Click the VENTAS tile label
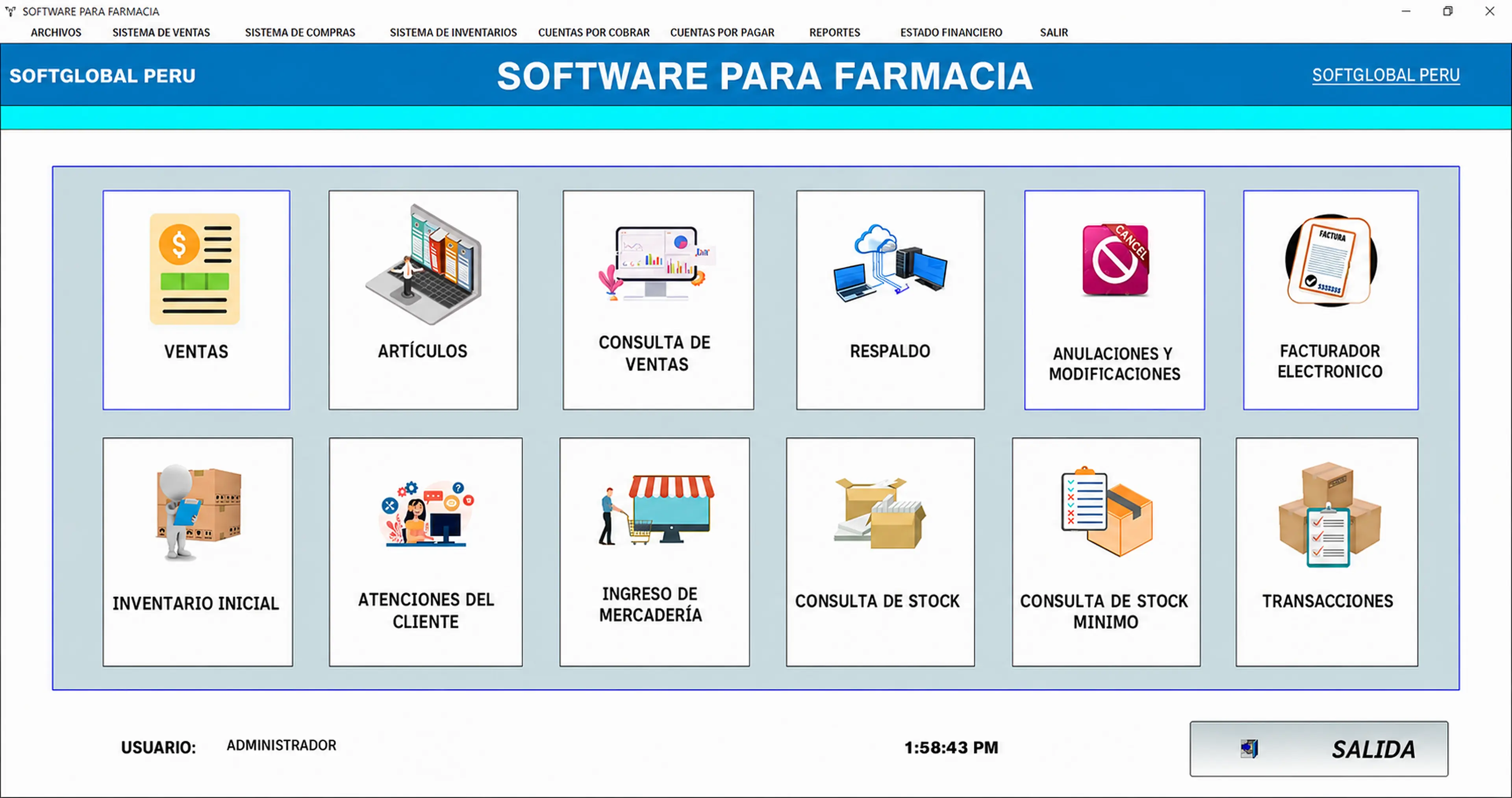This screenshot has height=798, width=1512. point(196,352)
